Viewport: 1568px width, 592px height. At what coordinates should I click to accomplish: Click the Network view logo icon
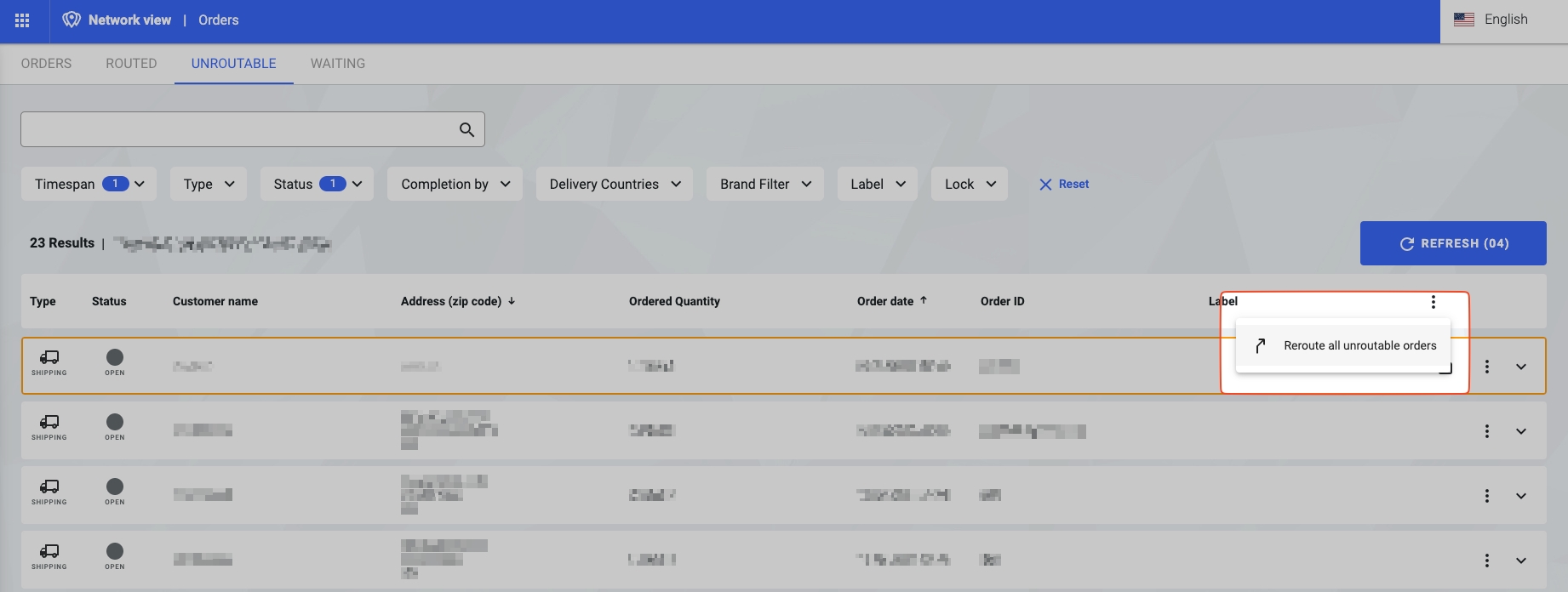point(72,20)
